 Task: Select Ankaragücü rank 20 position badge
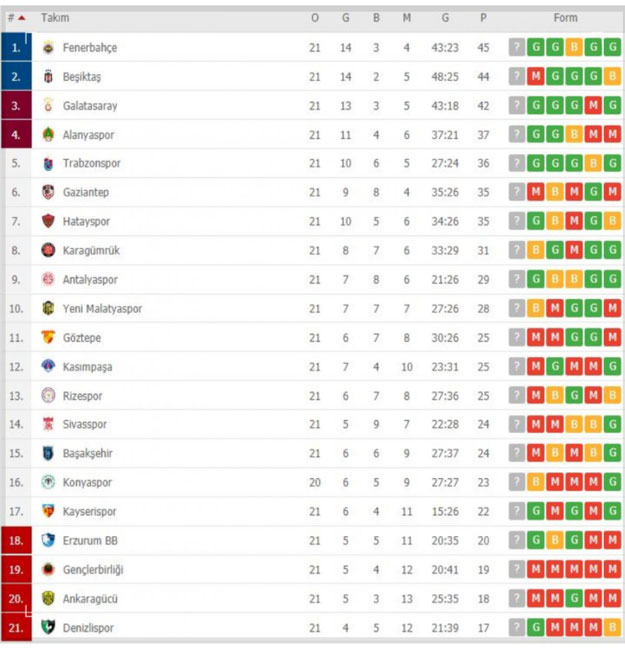[16, 599]
